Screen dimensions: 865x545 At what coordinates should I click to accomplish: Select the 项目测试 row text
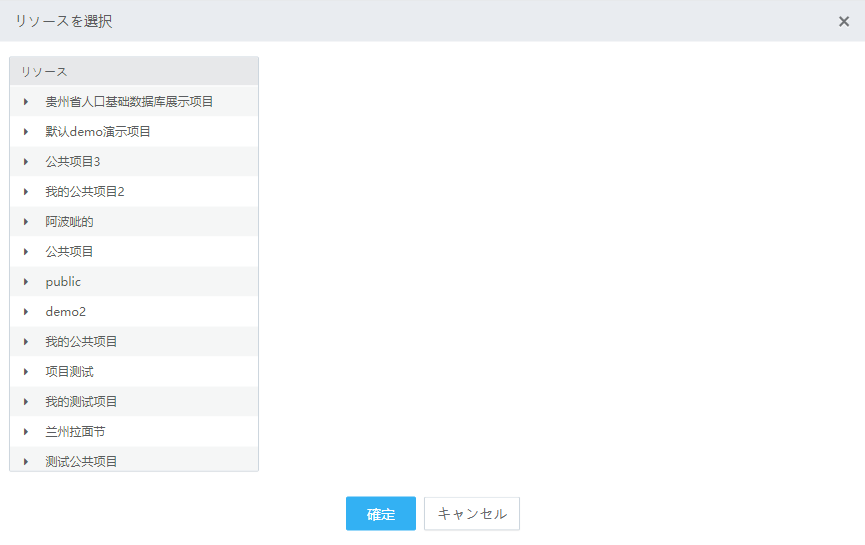point(70,372)
